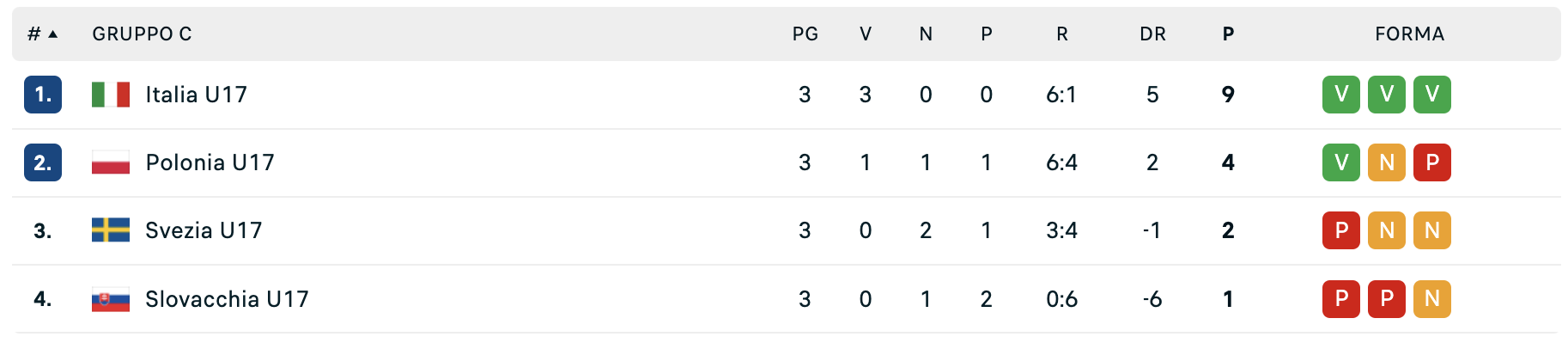1568x349 pixels.
Task: Click the Poland flag icon
Action: (111, 162)
